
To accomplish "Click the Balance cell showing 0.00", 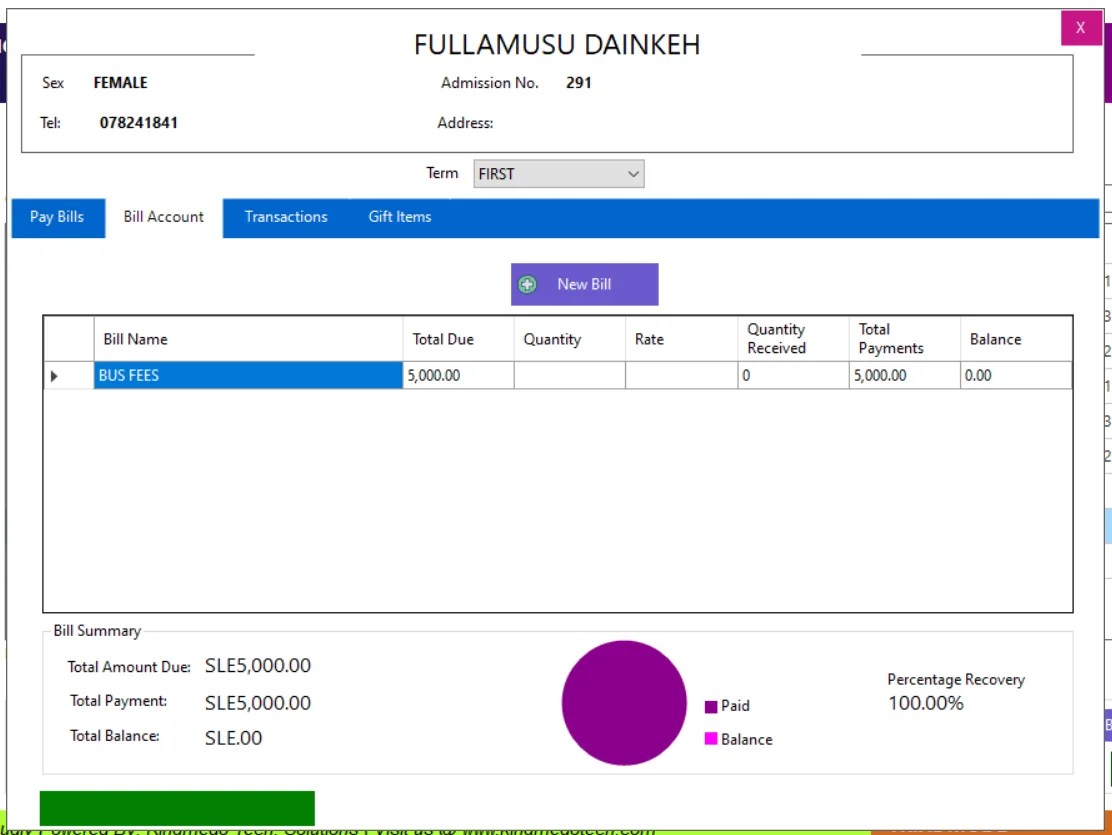I will 1016,375.
